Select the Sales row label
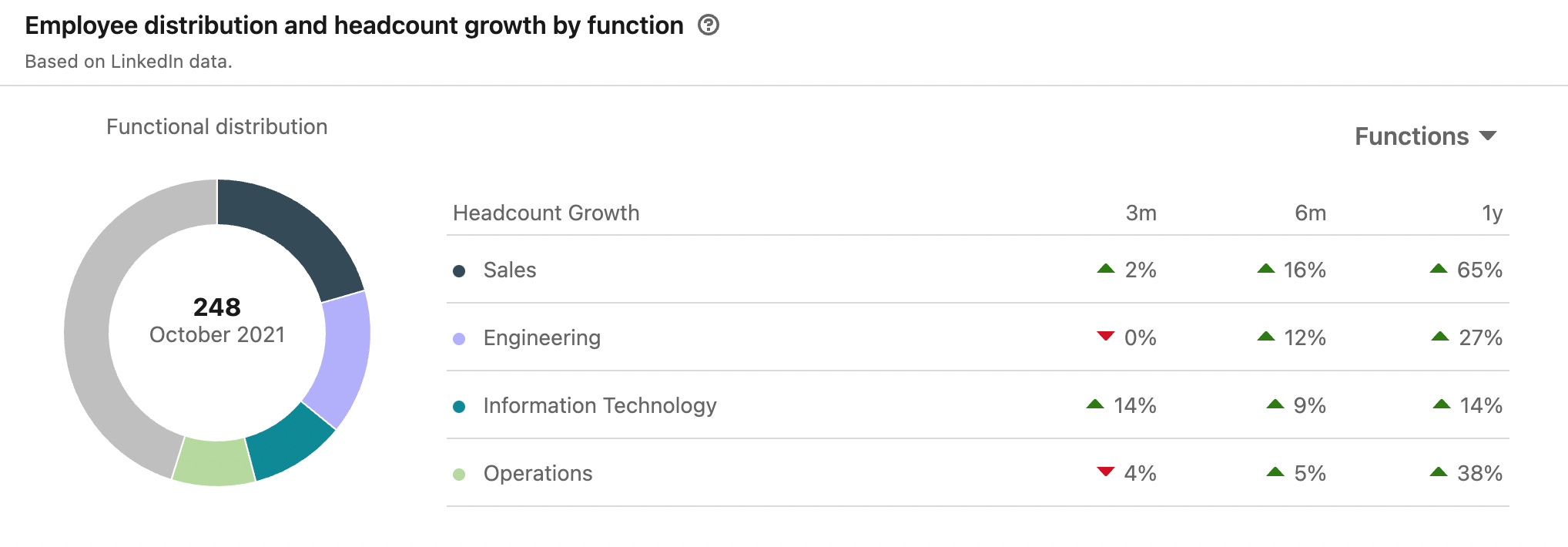Screen dimensions: 1568x547 pyautogui.click(x=509, y=270)
